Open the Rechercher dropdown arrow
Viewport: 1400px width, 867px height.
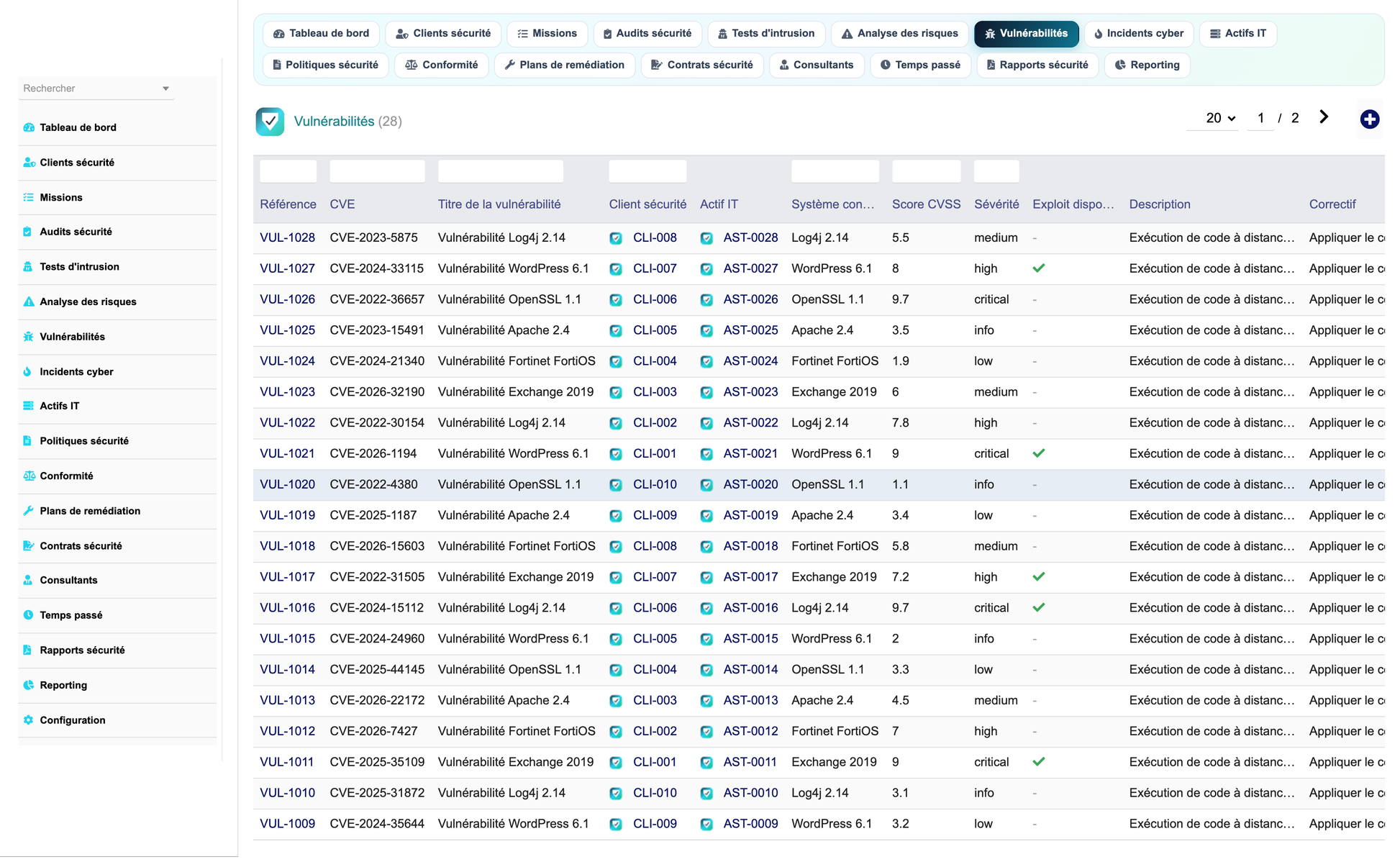pos(165,88)
